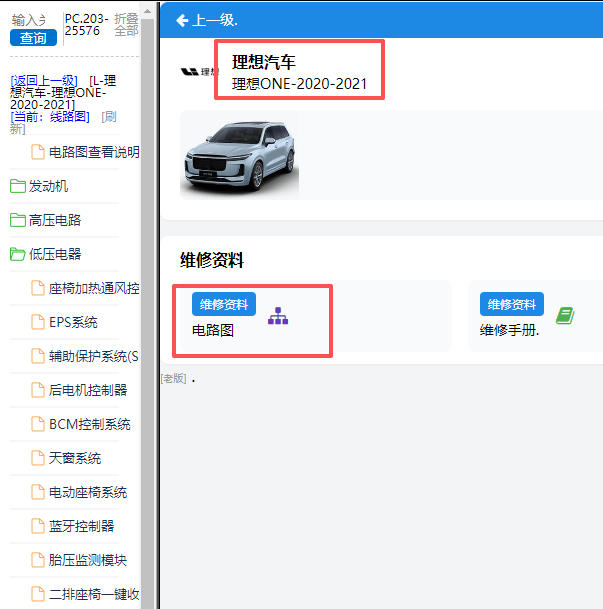603x609 pixels.
Task: Open 电路图查看说明 document
Action: tap(94, 152)
